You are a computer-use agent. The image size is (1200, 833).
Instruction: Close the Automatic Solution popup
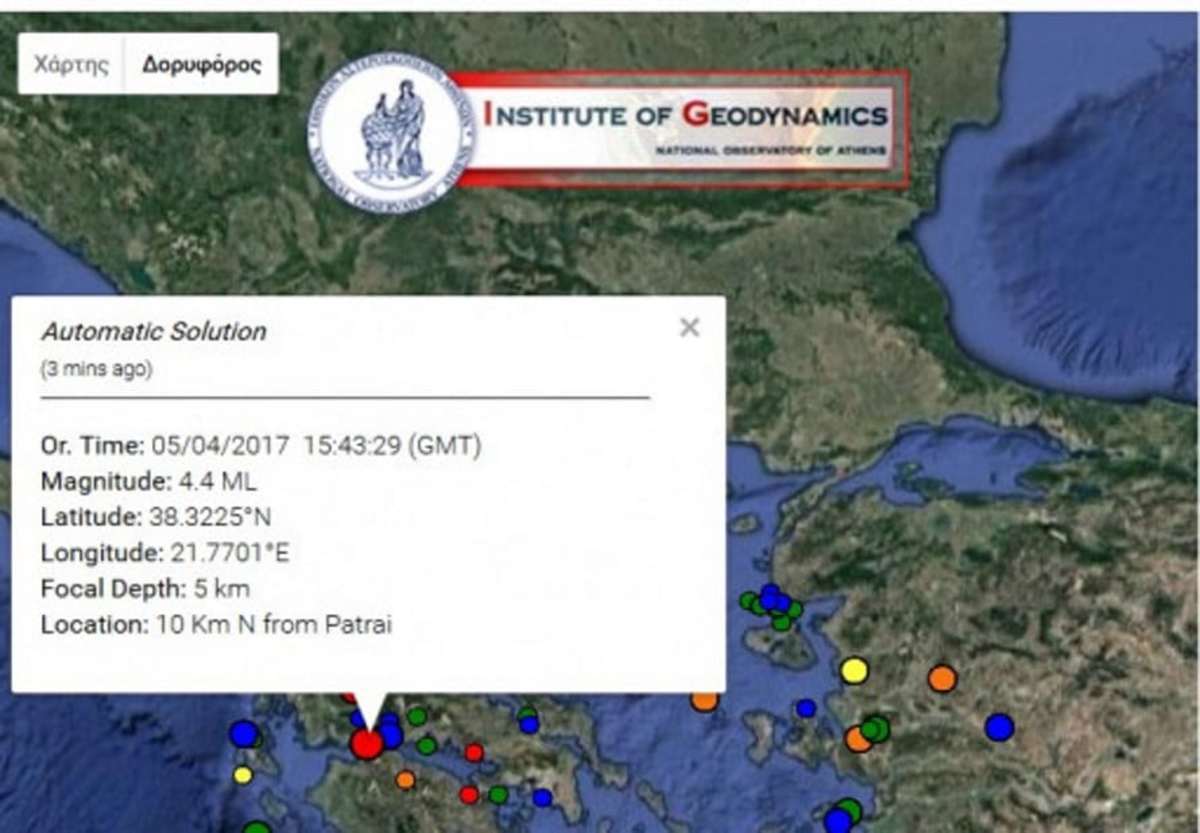(689, 327)
